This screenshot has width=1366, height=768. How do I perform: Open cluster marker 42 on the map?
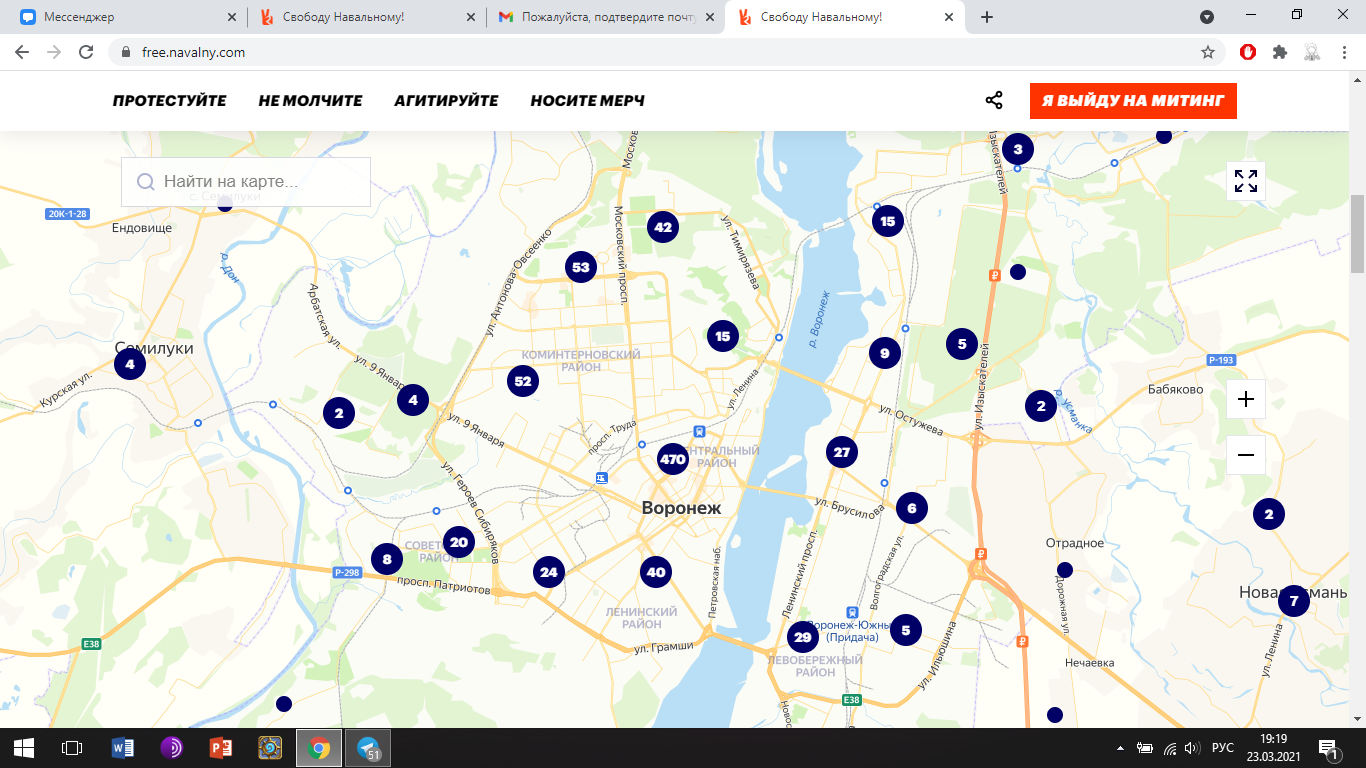point(663,227)
